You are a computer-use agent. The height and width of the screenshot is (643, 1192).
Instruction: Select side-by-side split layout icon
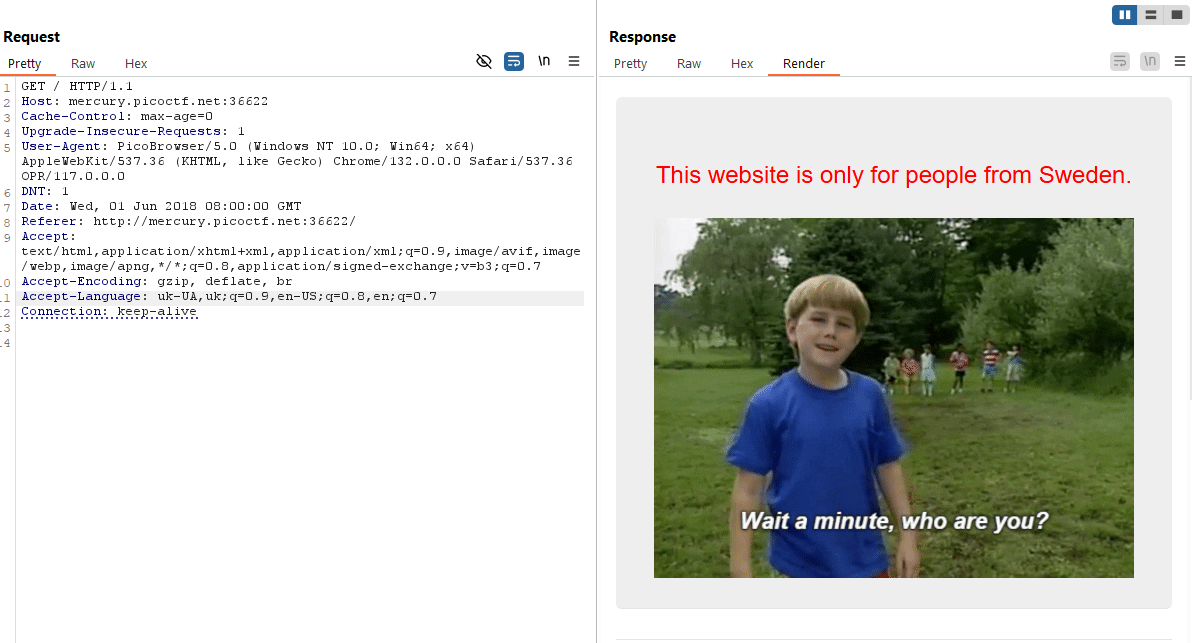pos(1125,15)
